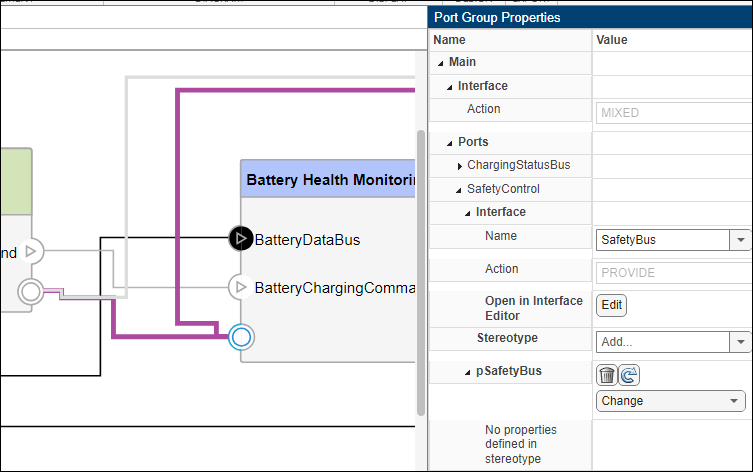Click the BatteryChargingCommand port arrow icon
Image resolution: width=753 pixels, height=472 pixels.
click(x=240, y=287)
